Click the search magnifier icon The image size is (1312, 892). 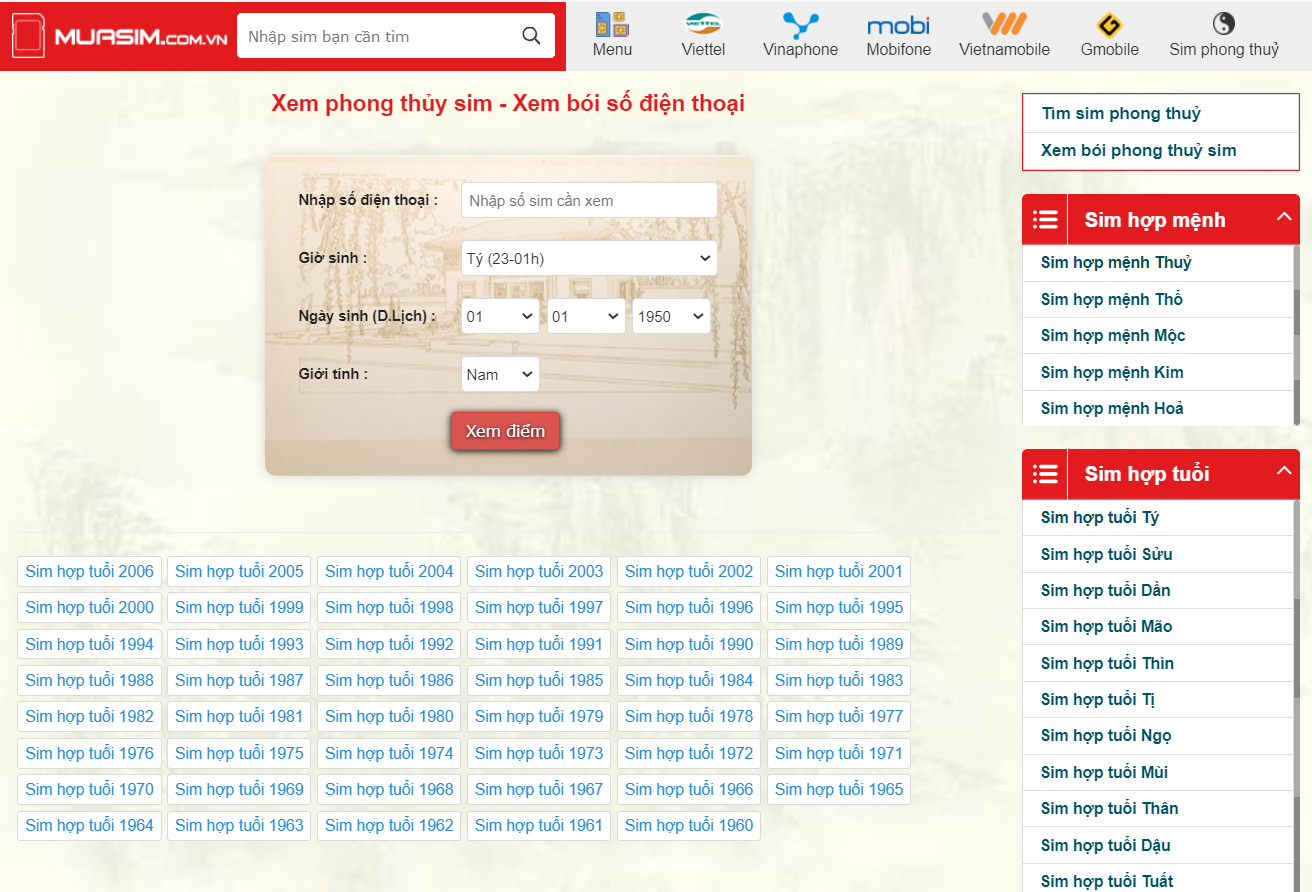tap(531, 36)
